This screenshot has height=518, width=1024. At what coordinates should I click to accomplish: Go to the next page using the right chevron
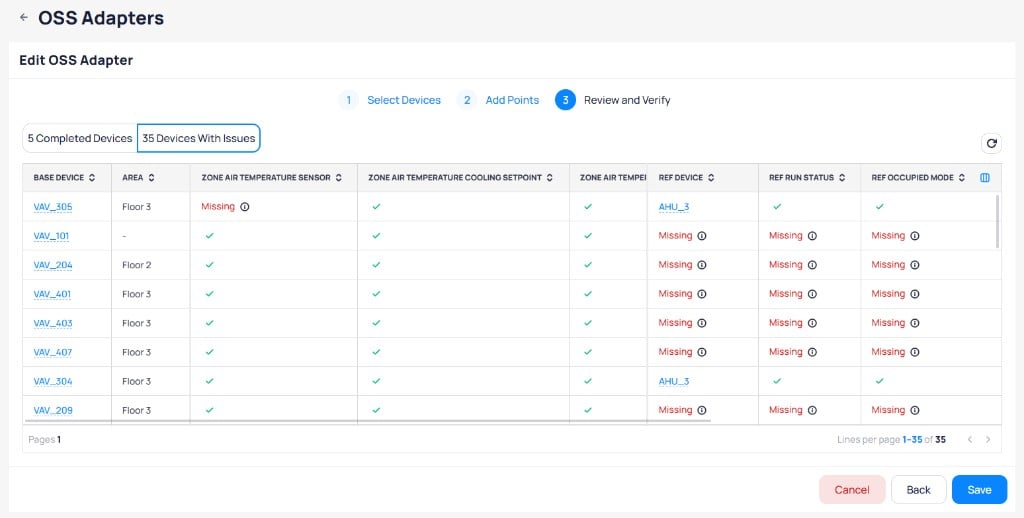click(988, 440)
